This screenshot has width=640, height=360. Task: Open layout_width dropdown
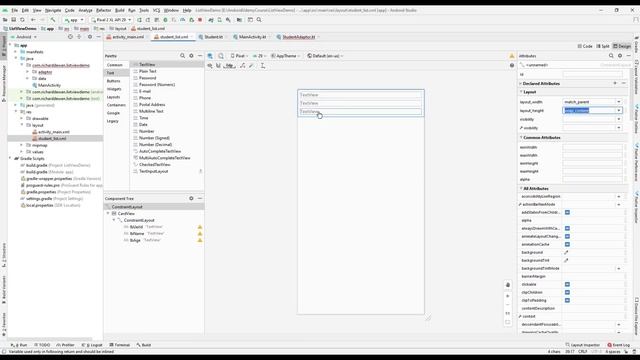(x=619, y=102)
